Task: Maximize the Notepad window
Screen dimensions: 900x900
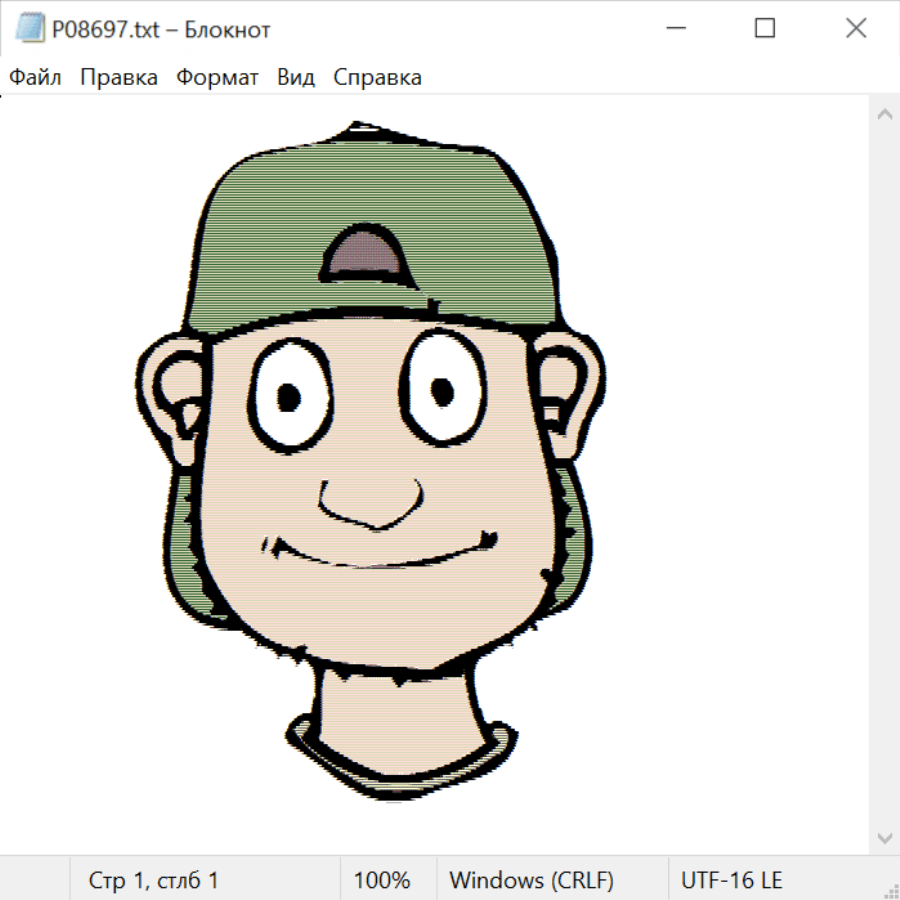Action: coord(764,29)
